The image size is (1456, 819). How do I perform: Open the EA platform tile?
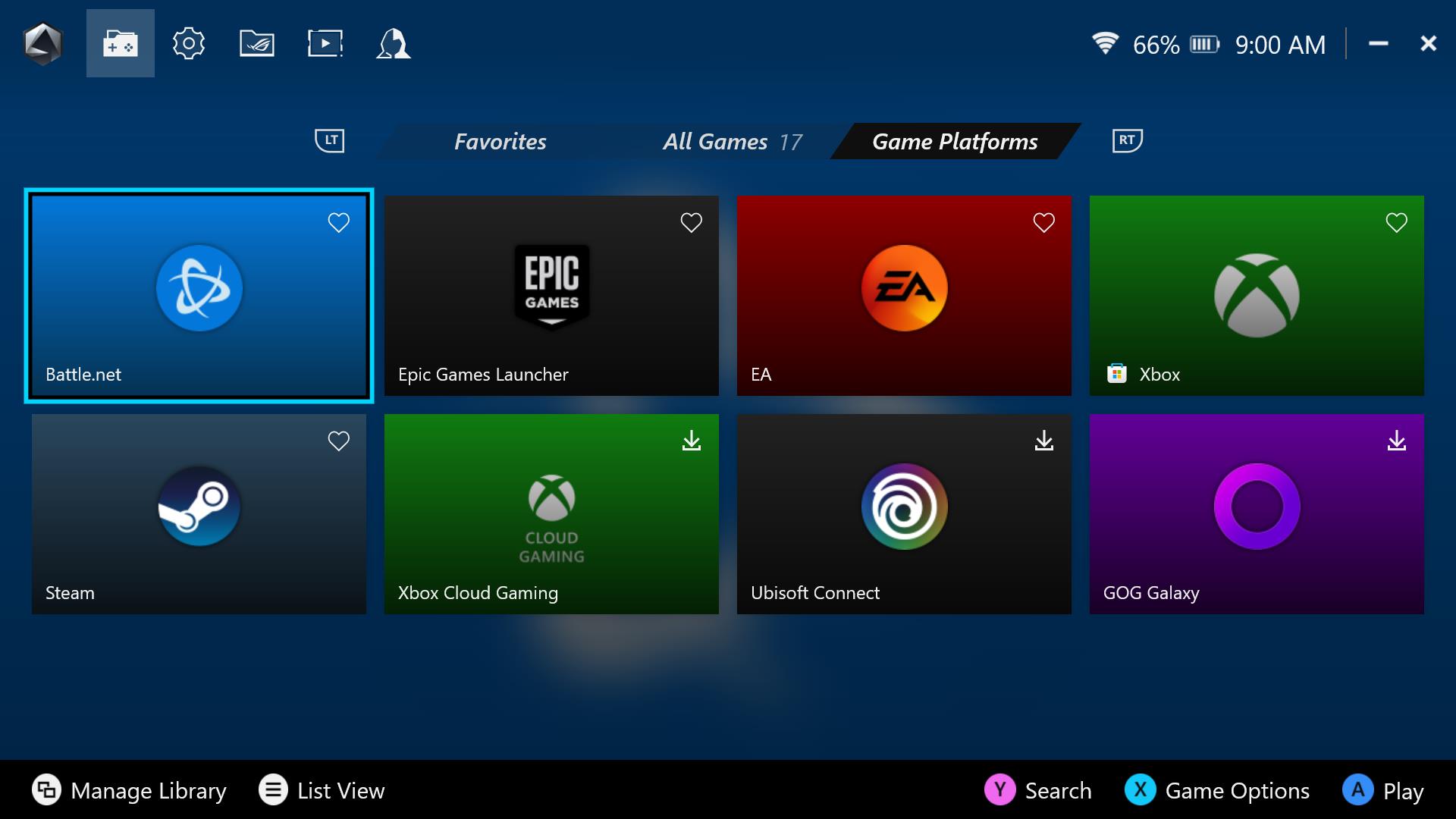click(904, 296)
